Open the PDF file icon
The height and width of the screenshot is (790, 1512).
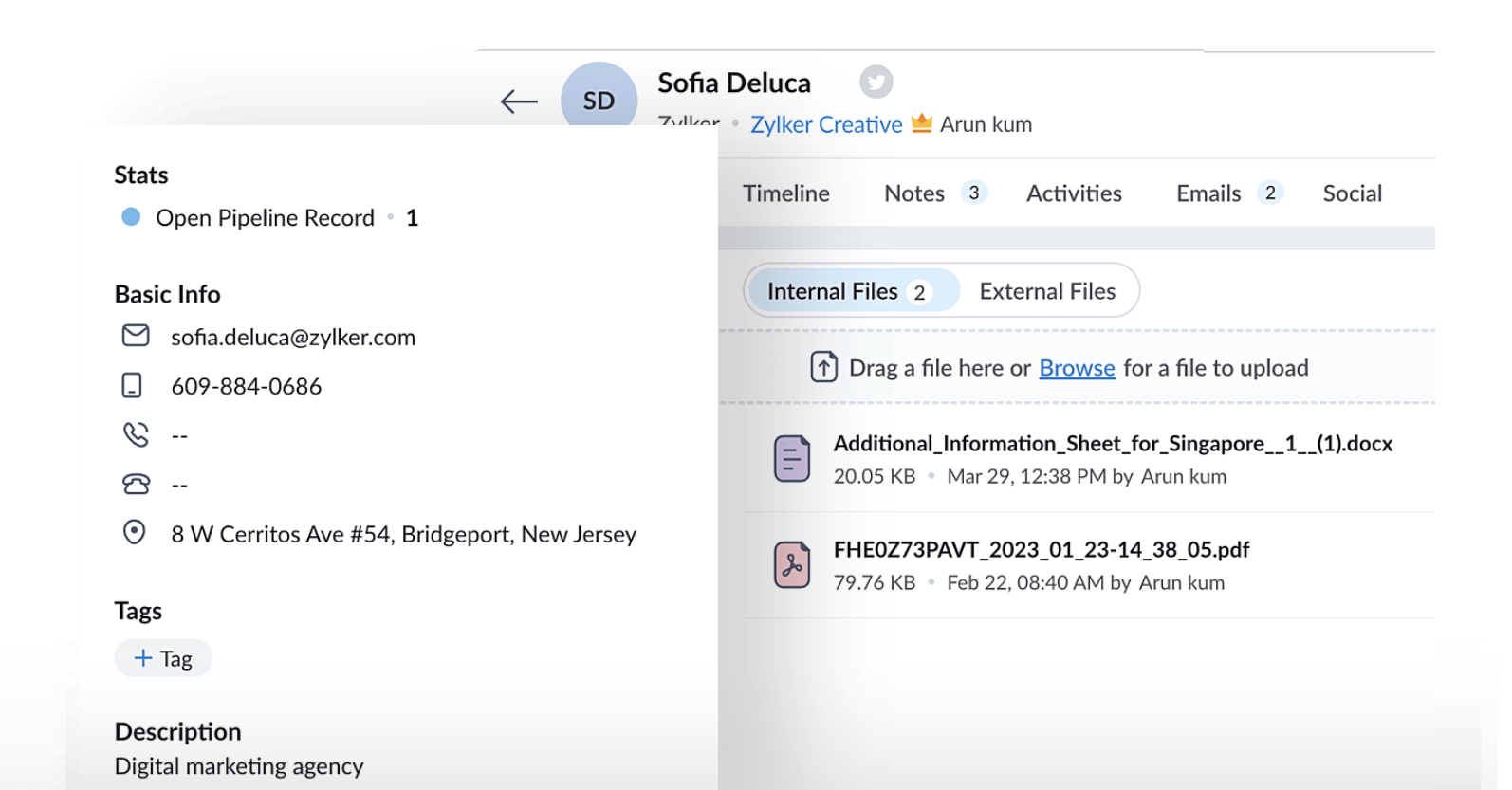pyautogui.click(x=792, y=565)
